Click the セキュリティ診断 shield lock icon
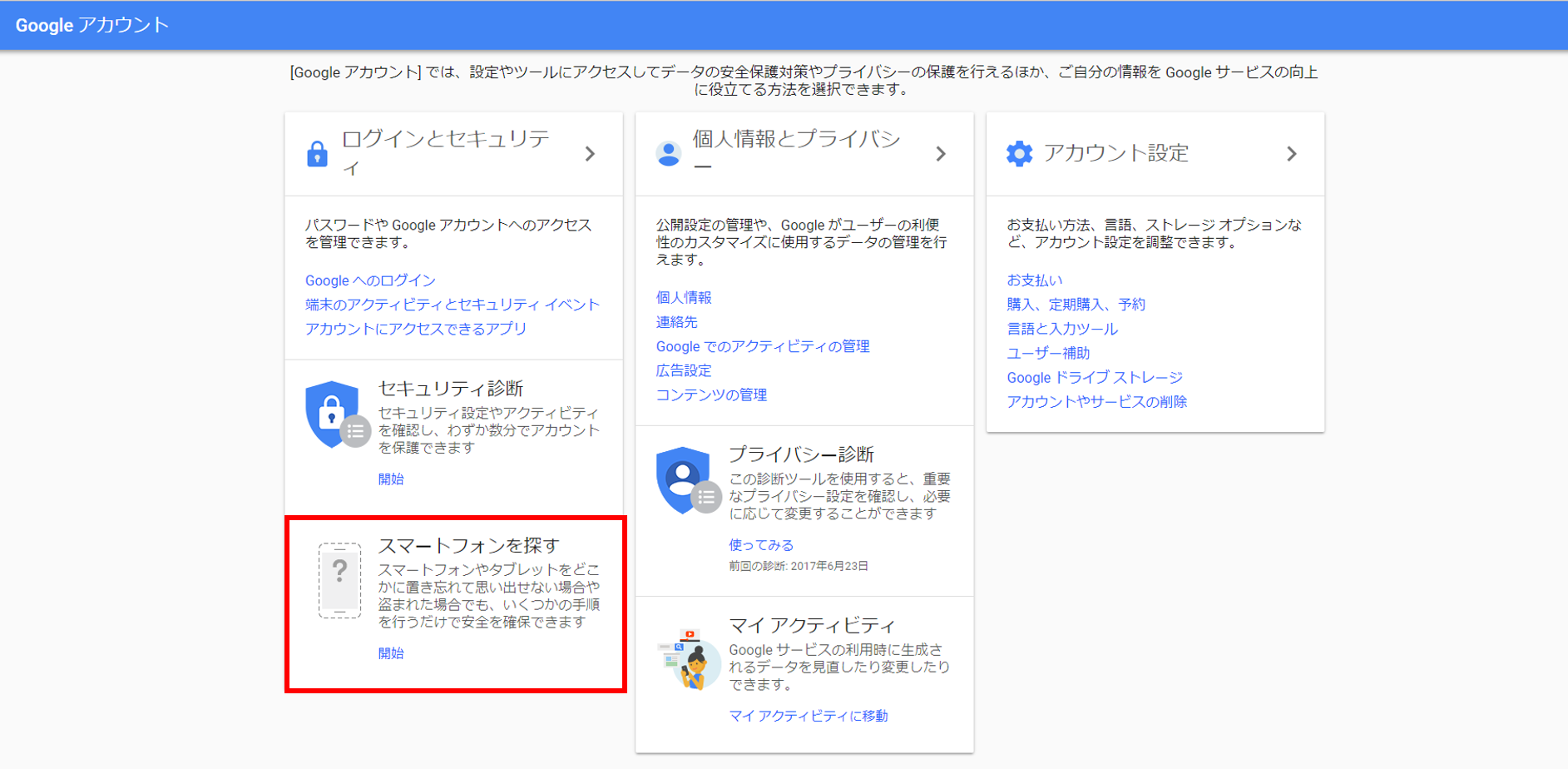 [x=337, y=414]
